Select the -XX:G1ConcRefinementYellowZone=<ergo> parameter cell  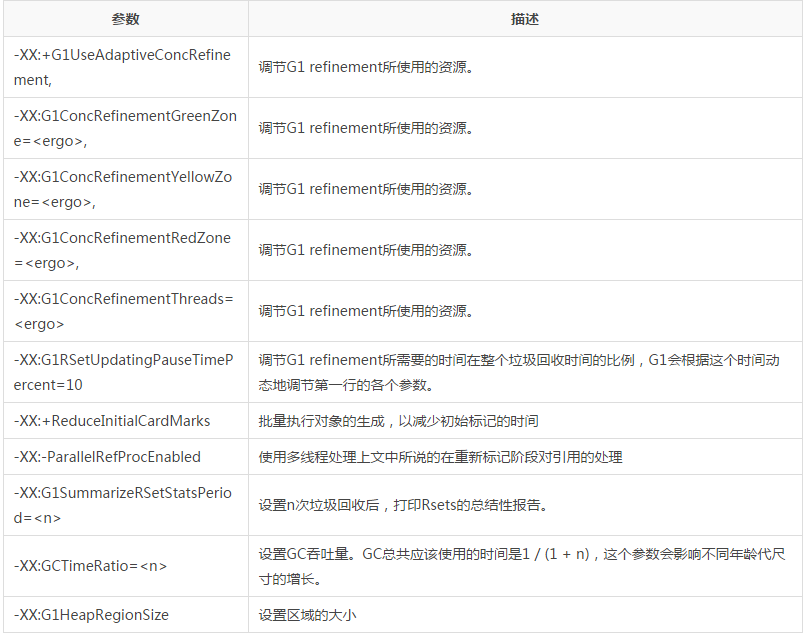(126, 189)
